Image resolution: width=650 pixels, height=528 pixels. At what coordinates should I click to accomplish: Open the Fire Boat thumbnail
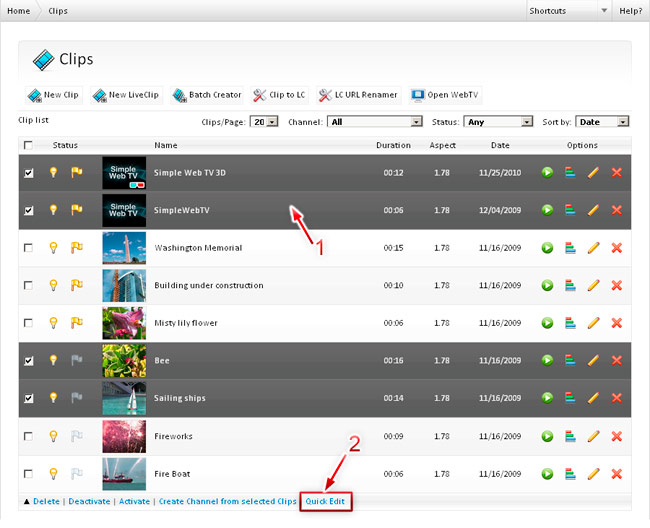[x=124, y=474]
